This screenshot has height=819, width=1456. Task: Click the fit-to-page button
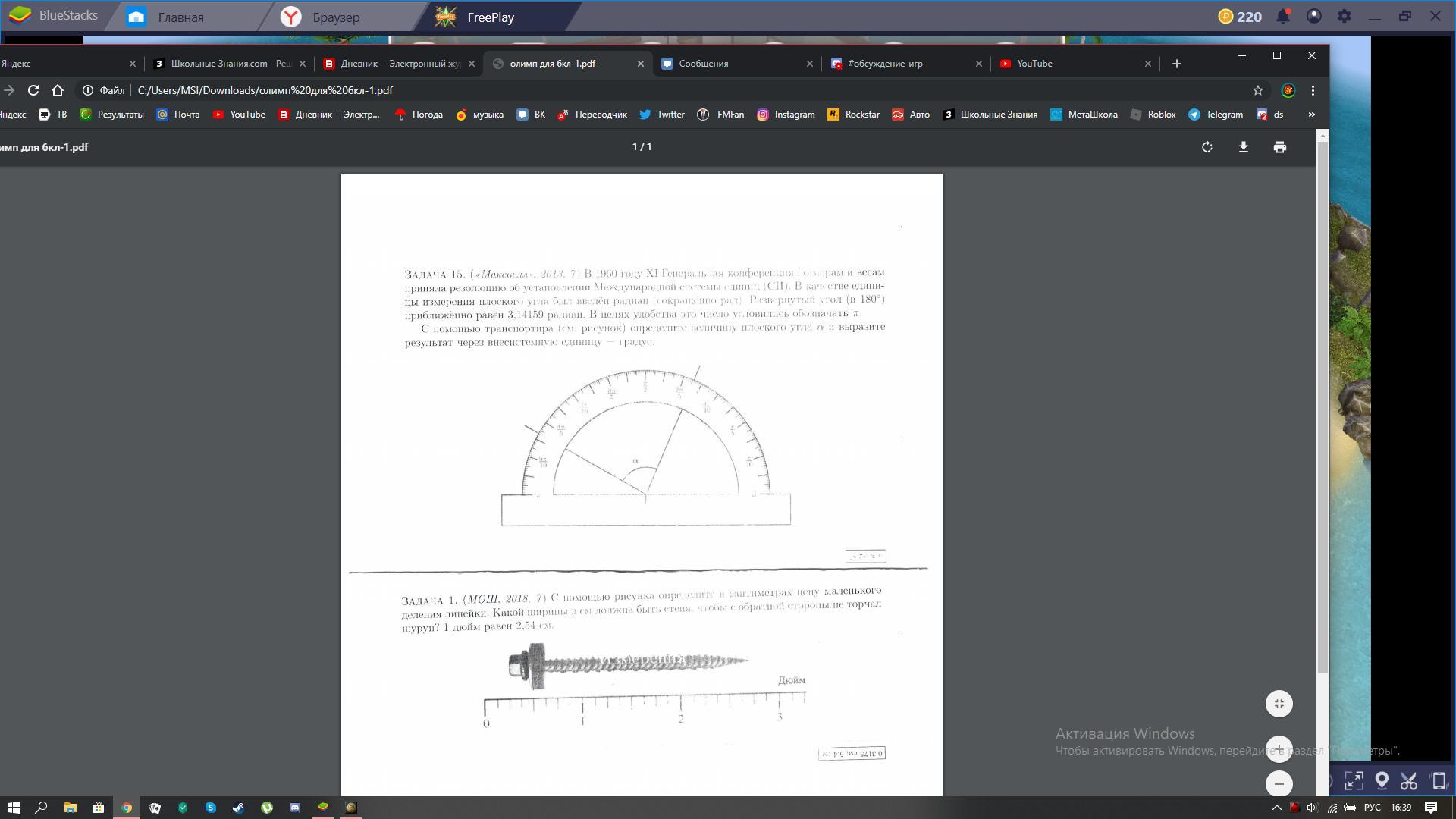[1279, 704]
